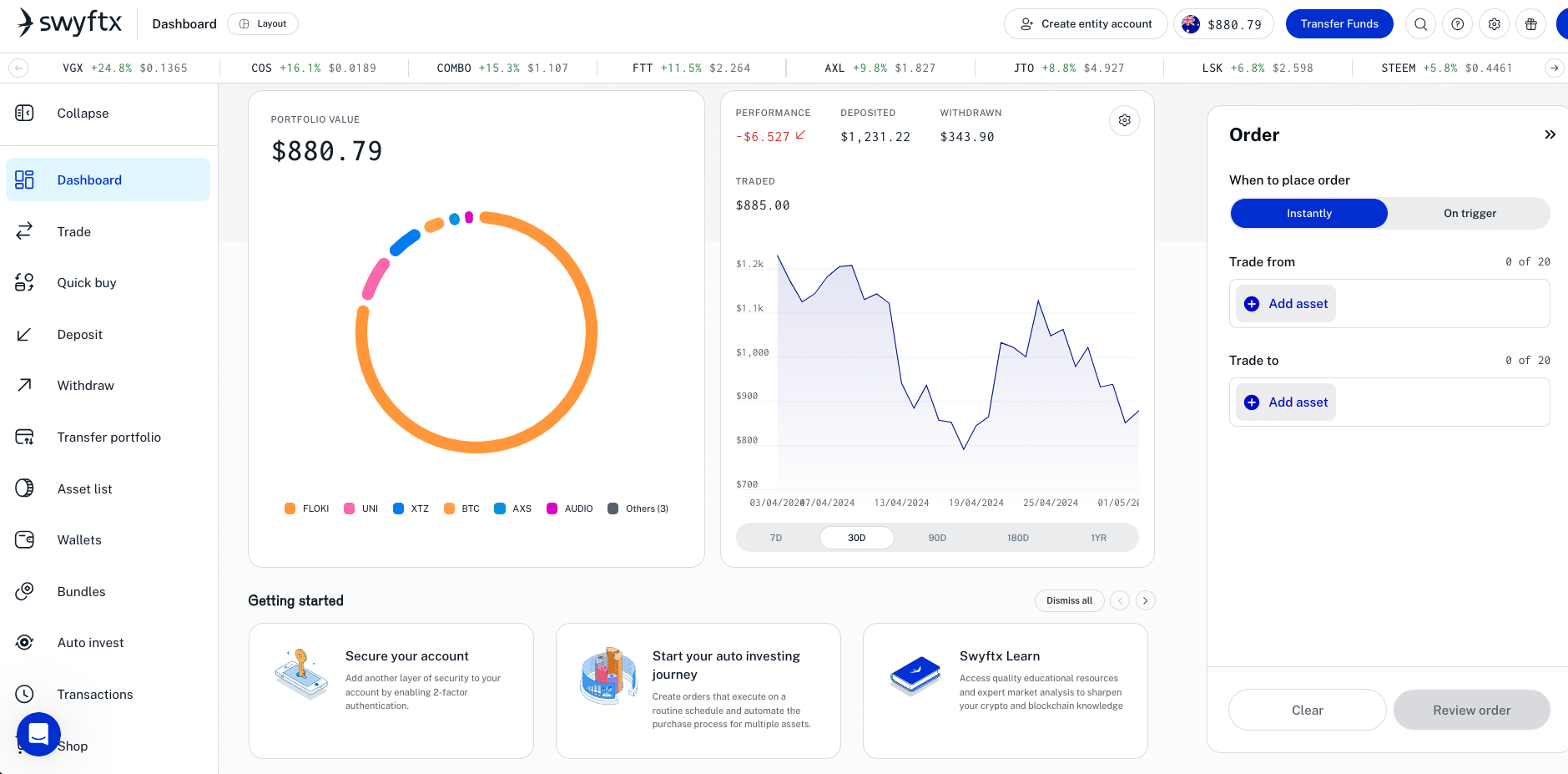Add asset under Trade from
This screenshot has height=774, width=1568.
[1286, 303]
